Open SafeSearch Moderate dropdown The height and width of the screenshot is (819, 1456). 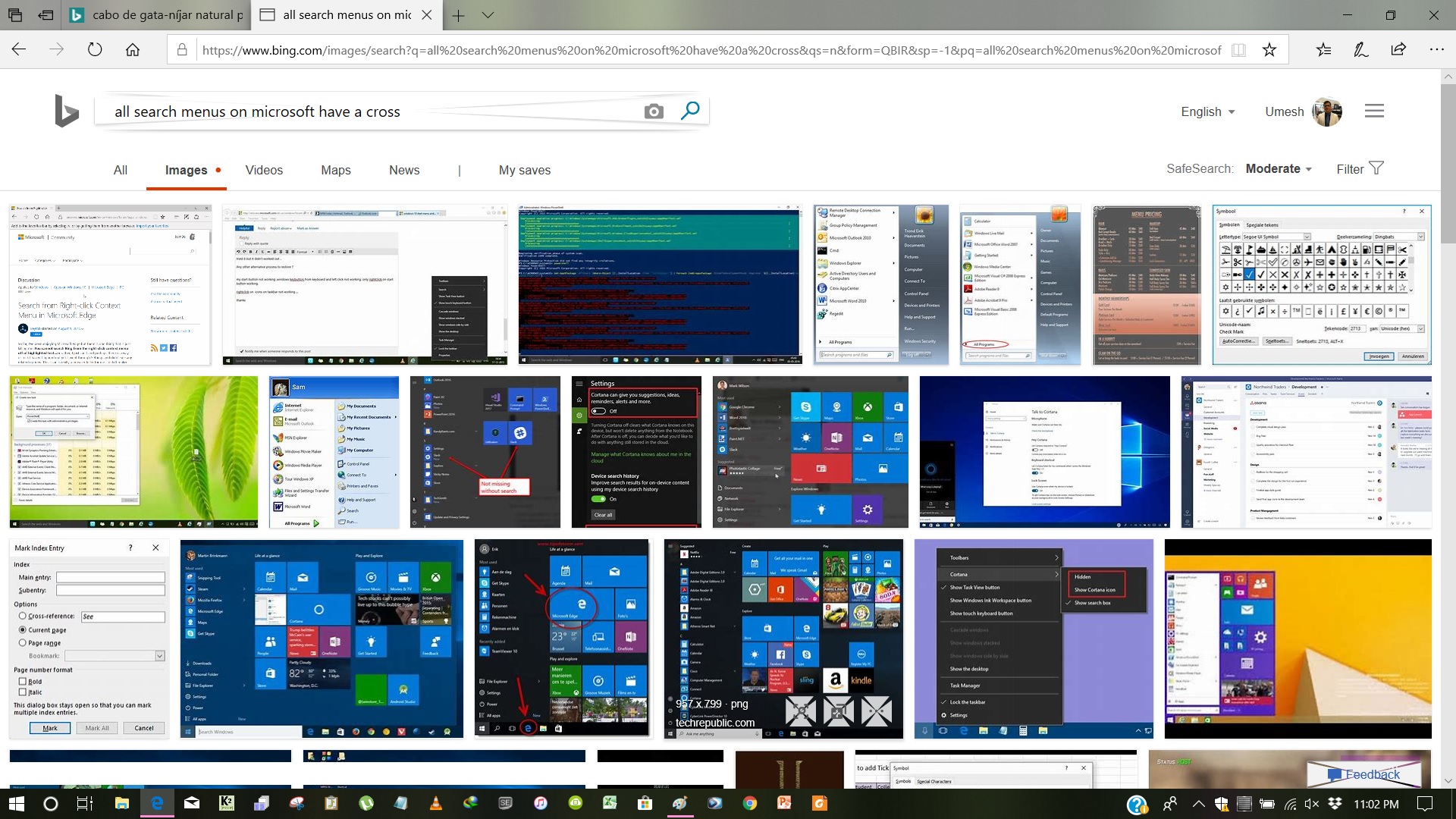click(x=1279, y=168)
